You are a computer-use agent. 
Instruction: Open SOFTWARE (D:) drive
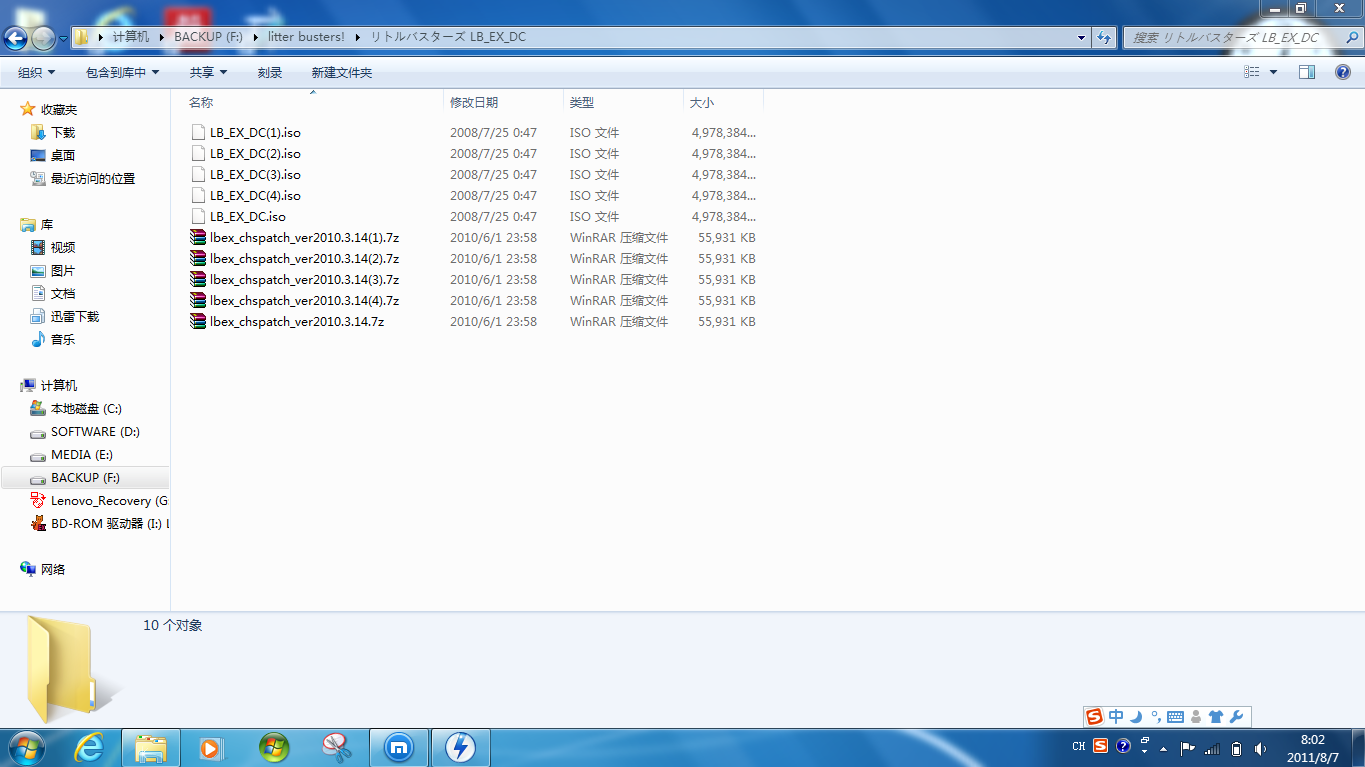pos(95,431)
